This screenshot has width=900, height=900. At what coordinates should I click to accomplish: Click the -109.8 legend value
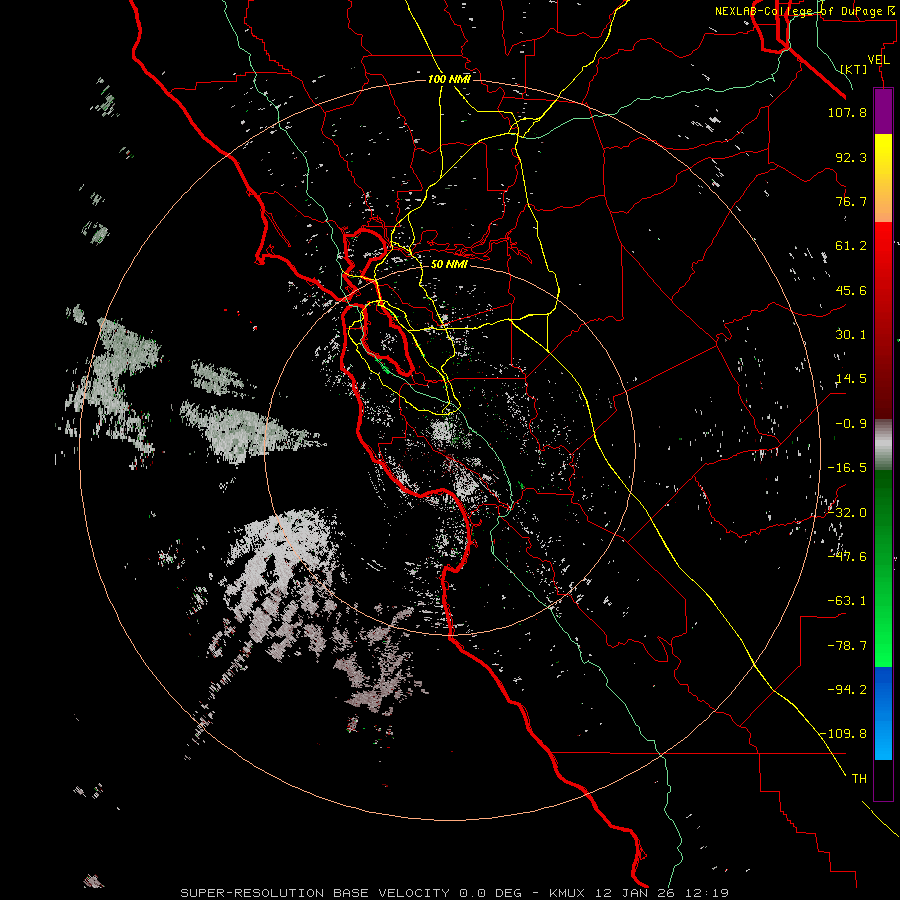coord(844,734)
